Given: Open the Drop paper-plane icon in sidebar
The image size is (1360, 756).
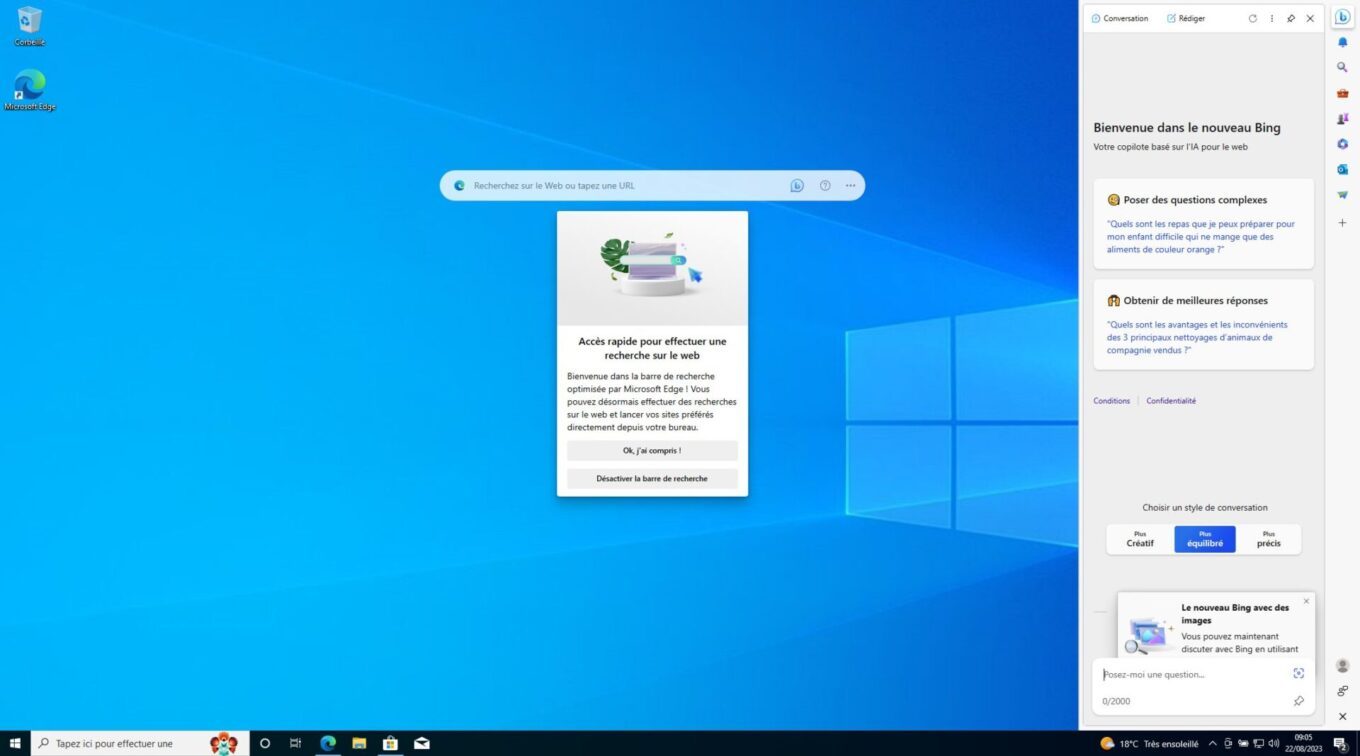Looking at the screenshot, I should pyautogui.click(x=1343, y=195).
